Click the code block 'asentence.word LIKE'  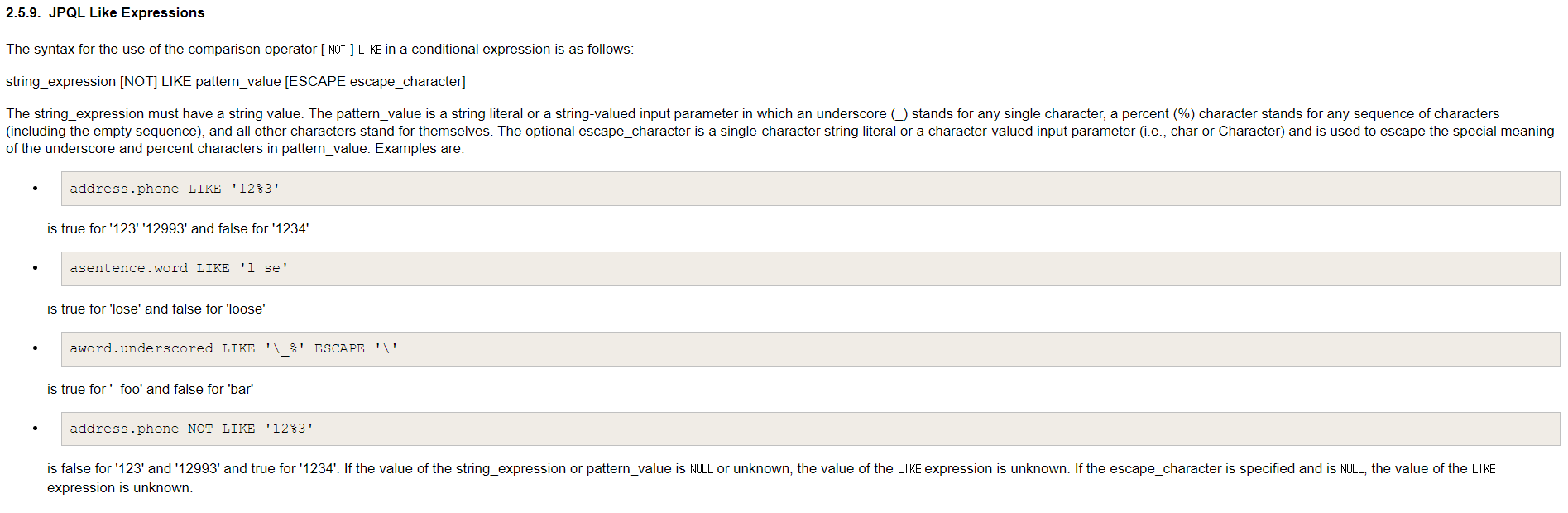click(810, 269)
